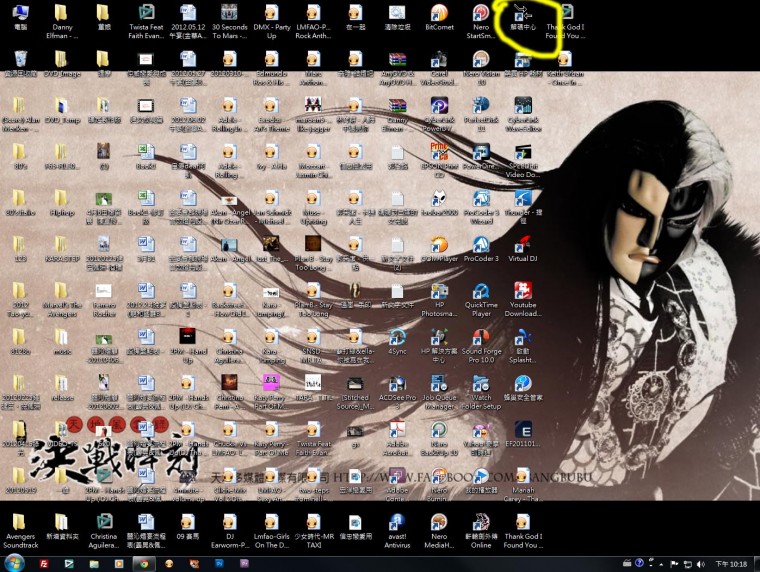Launch QuickTime Player from the desktop

[x=481, y=291]
